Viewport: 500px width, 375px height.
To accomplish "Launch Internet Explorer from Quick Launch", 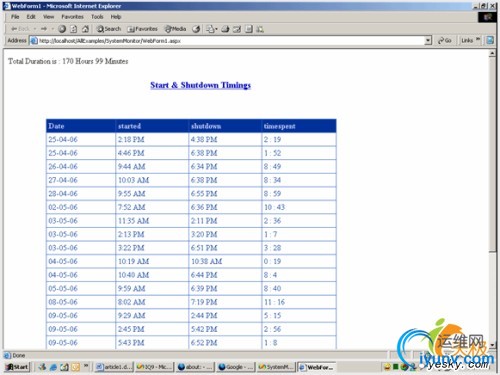I will point(53,367).
